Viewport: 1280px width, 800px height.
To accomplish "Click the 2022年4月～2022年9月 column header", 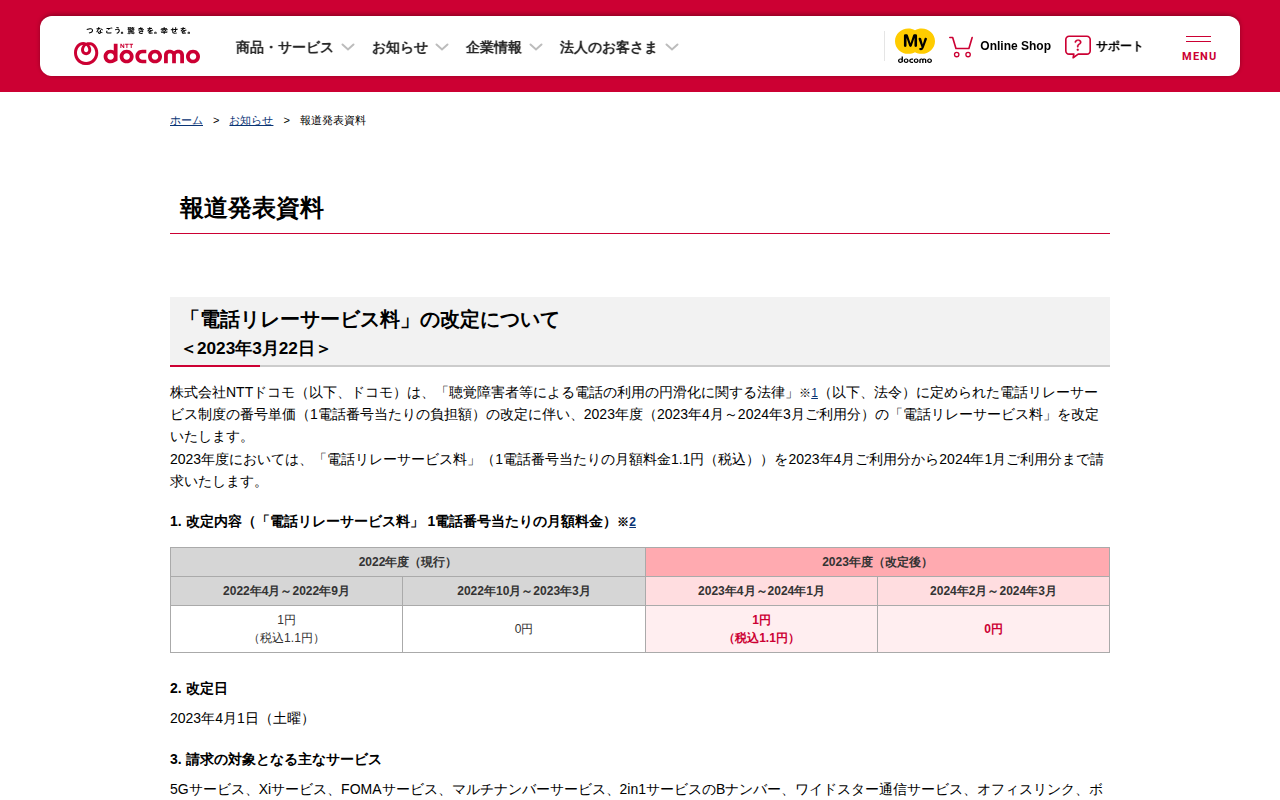I will pyautogui.click(x=286, y=591).
